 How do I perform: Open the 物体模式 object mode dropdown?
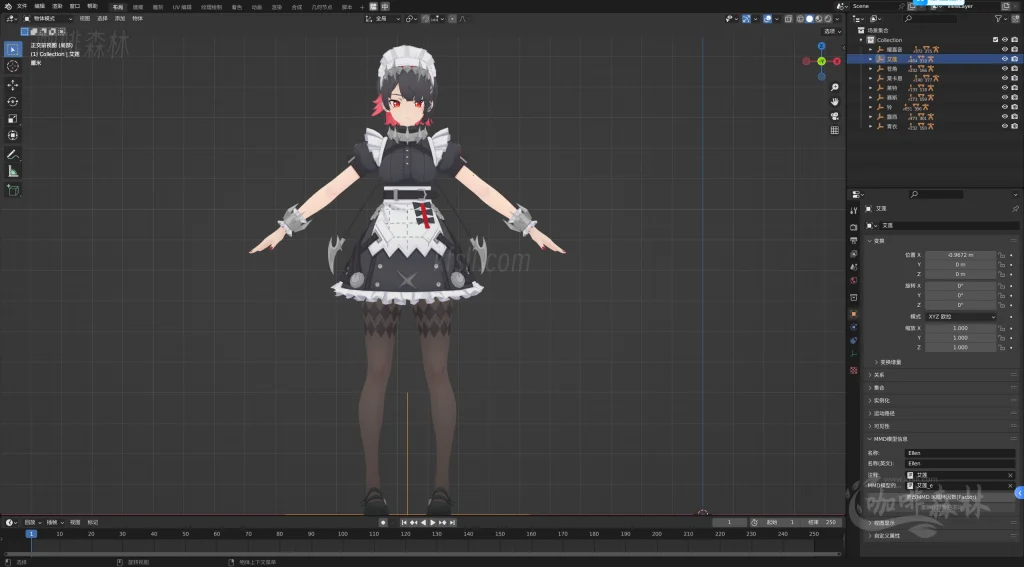pos(48,19)
